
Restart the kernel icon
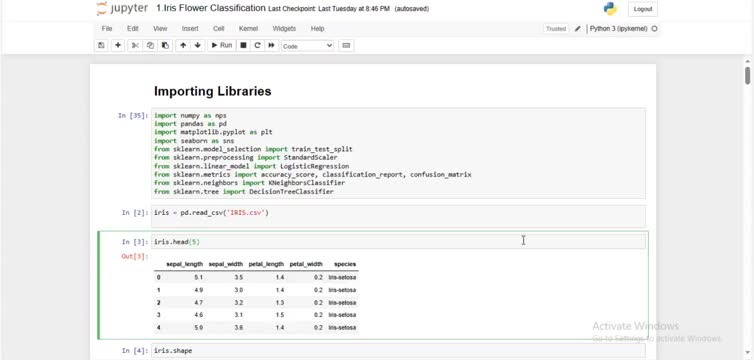257,46
